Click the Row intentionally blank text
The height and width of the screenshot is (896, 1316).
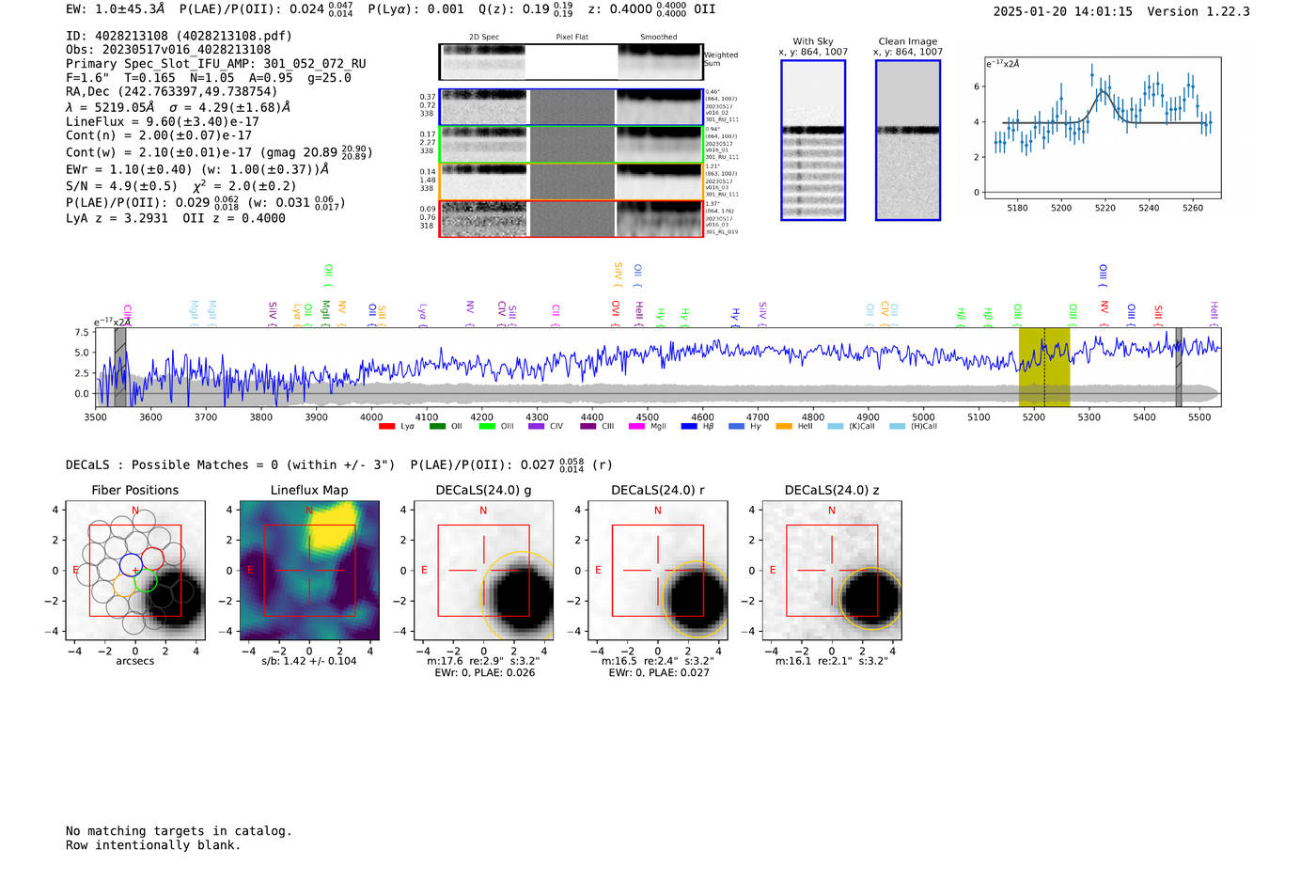pos(153,845)
